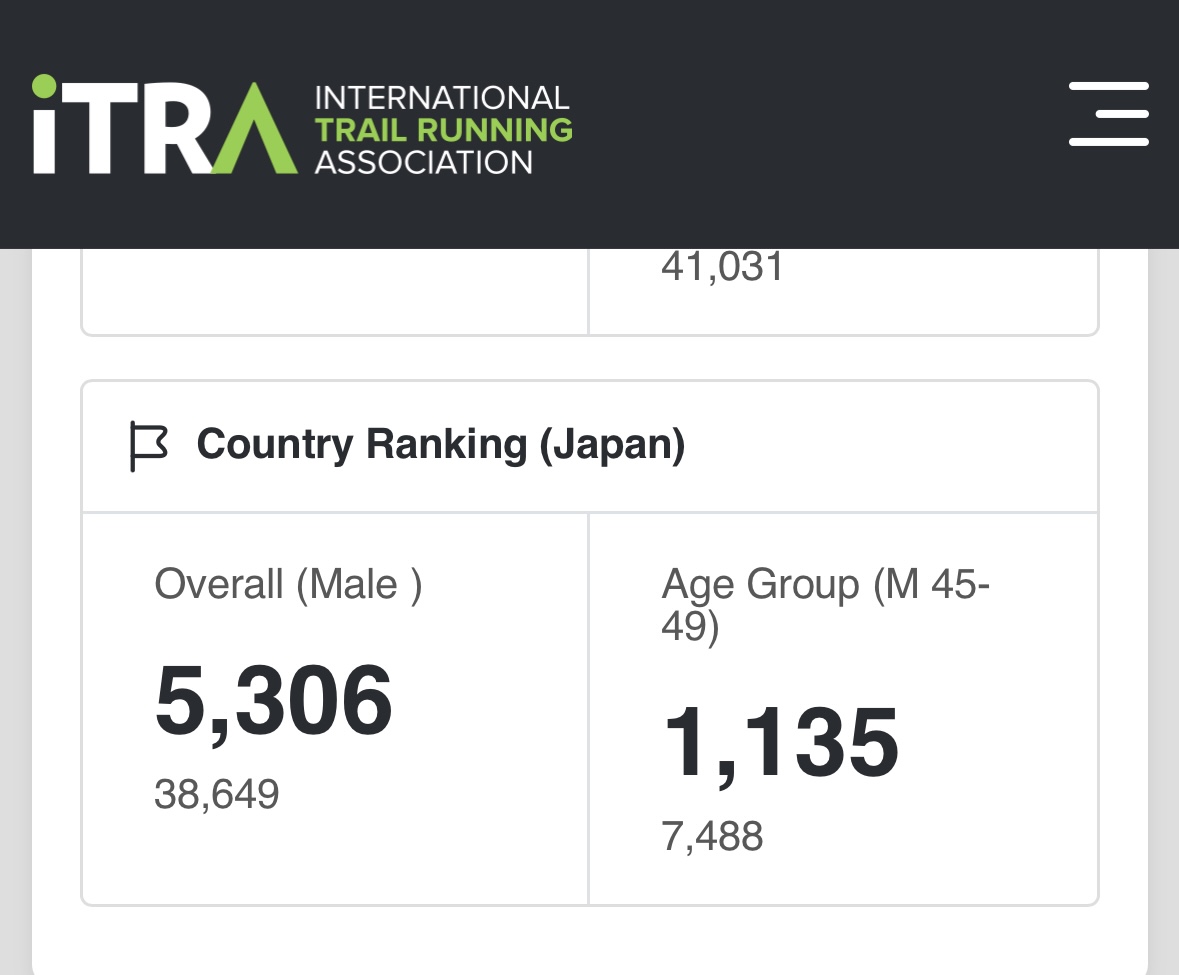Click the empty left cell above Country Ranking
Viewport: 1179px width, 975px height.
(334, 292)
